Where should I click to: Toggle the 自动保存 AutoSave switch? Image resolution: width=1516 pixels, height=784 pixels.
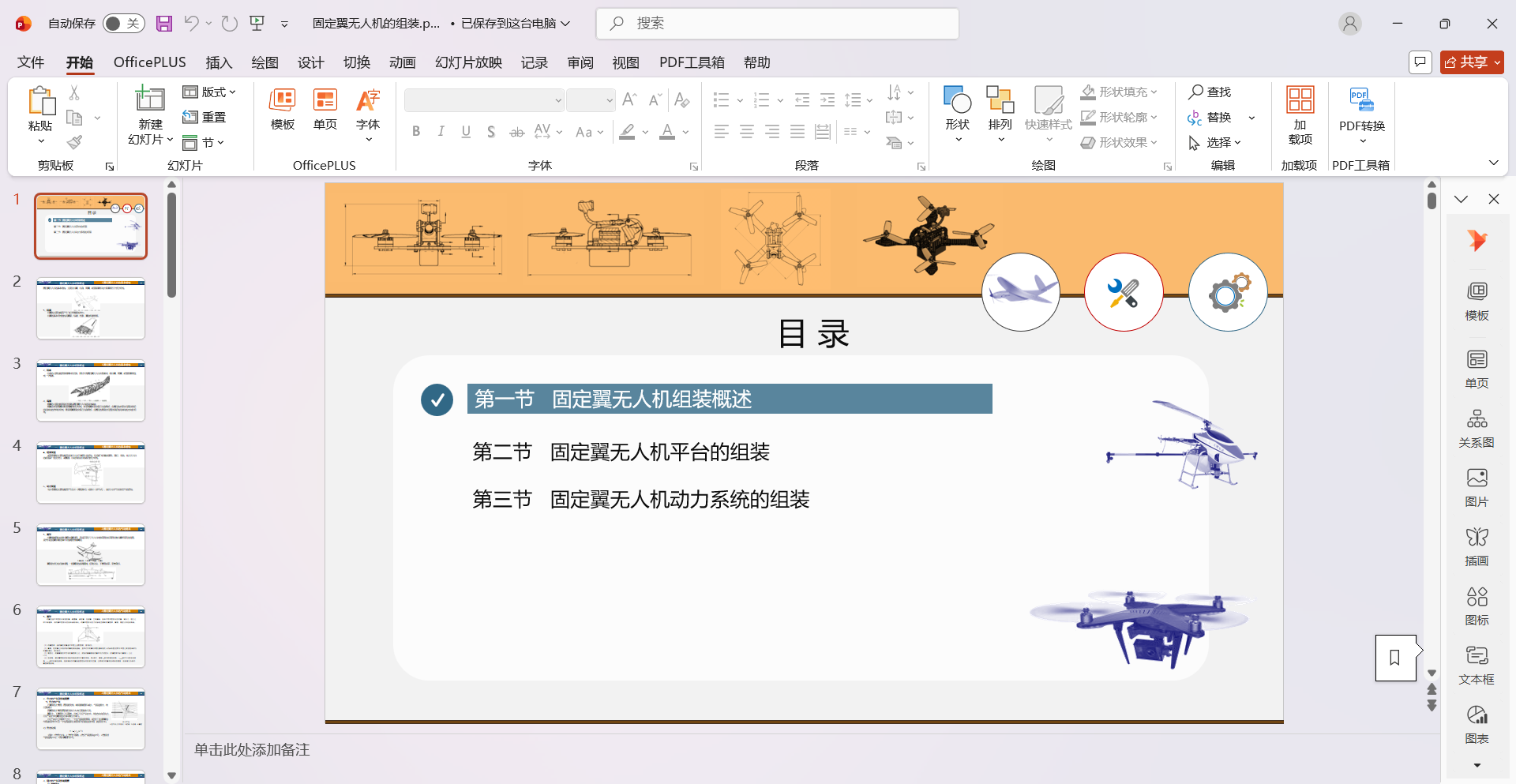123,24
